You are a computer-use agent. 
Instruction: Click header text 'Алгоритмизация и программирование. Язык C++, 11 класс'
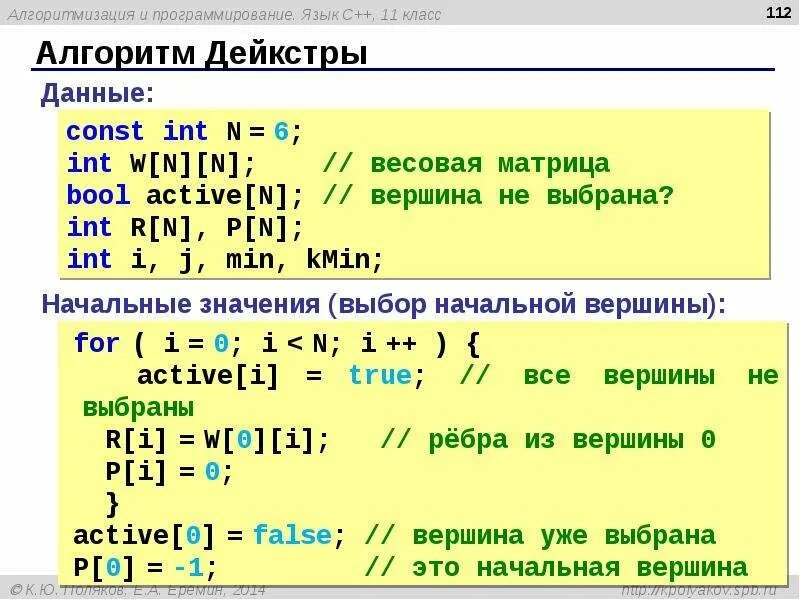(x=225, y=14)
